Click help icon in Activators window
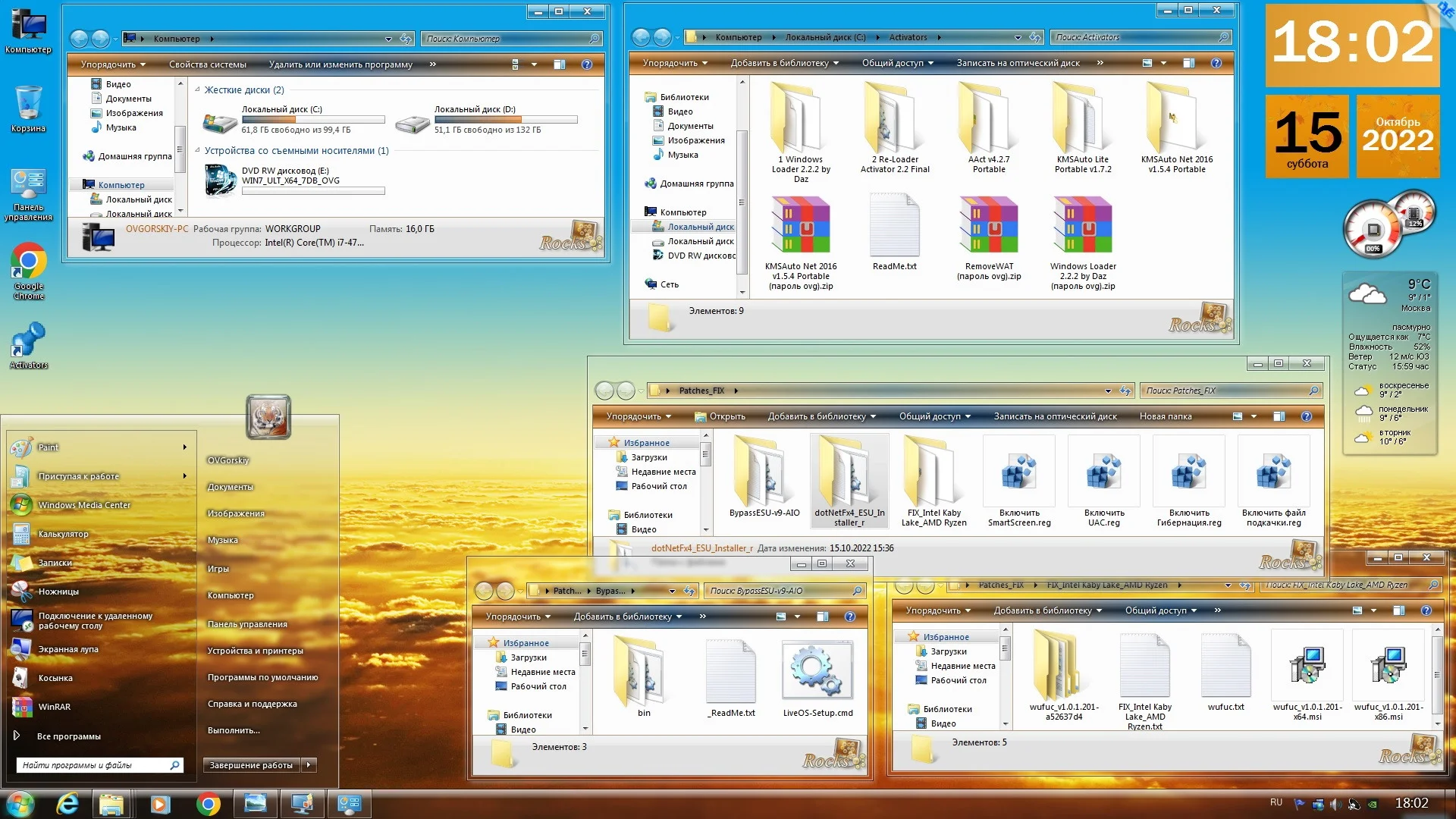The image size is (1456, 819). point(1216,63)
